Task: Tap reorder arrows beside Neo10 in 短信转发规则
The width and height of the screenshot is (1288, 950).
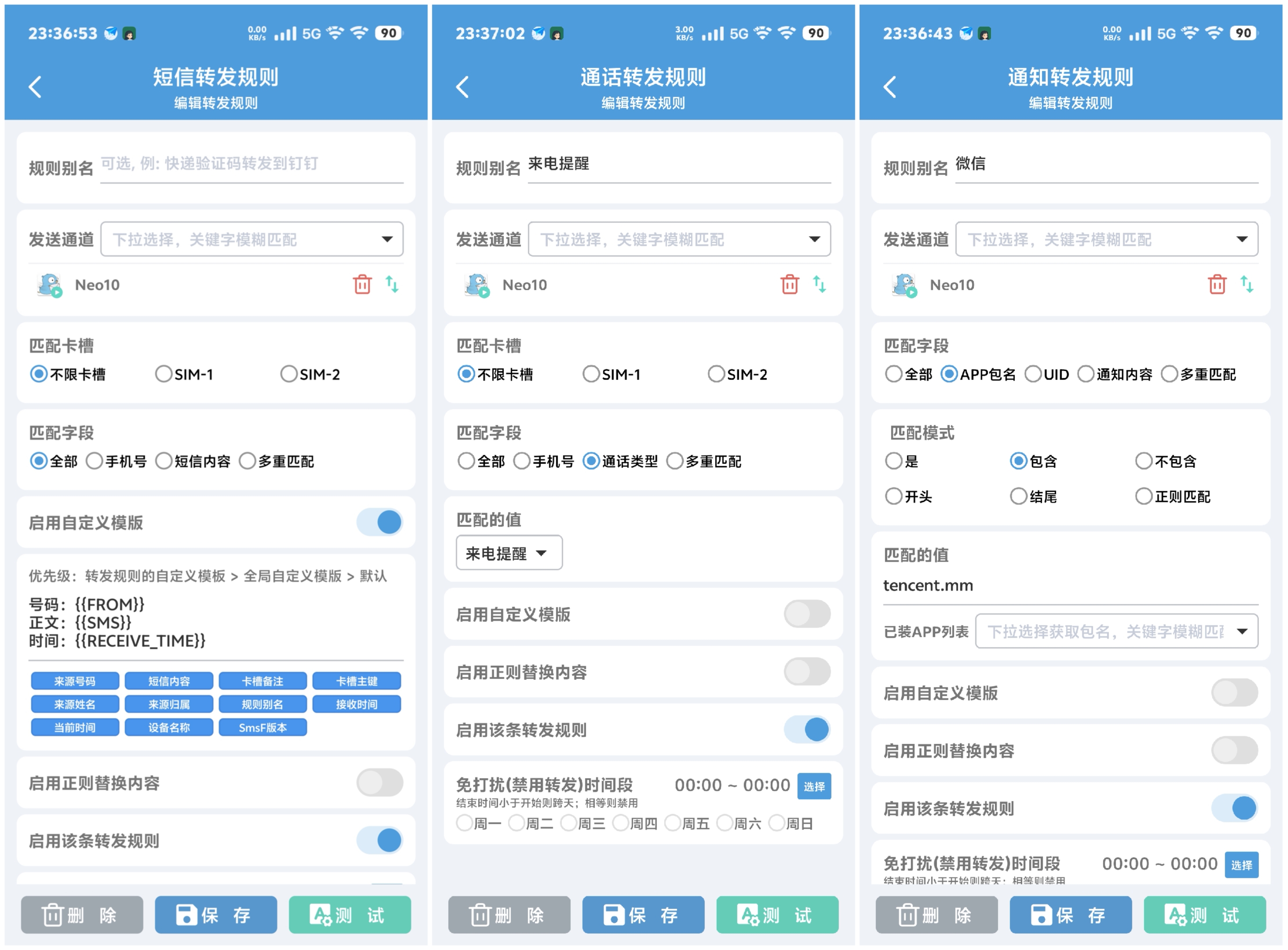Action: [x=392, y=285]
